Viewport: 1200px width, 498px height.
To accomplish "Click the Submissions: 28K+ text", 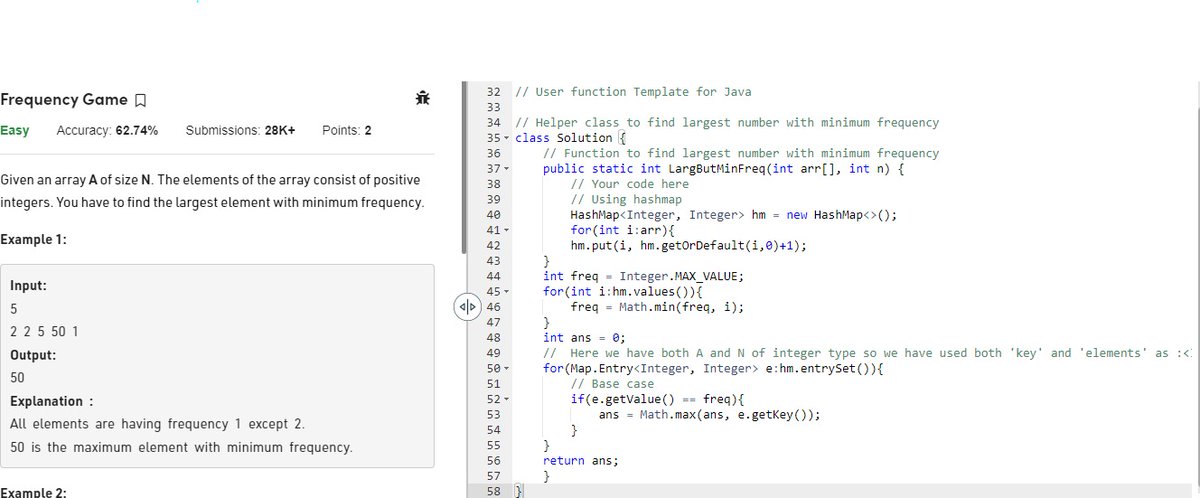I will click(241, 131).
